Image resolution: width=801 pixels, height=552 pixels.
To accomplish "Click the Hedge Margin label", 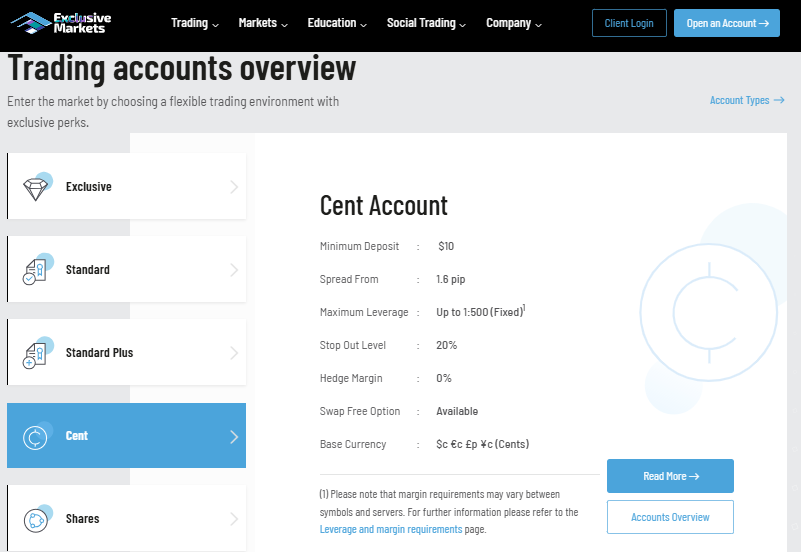I will [x=351, y=378].
